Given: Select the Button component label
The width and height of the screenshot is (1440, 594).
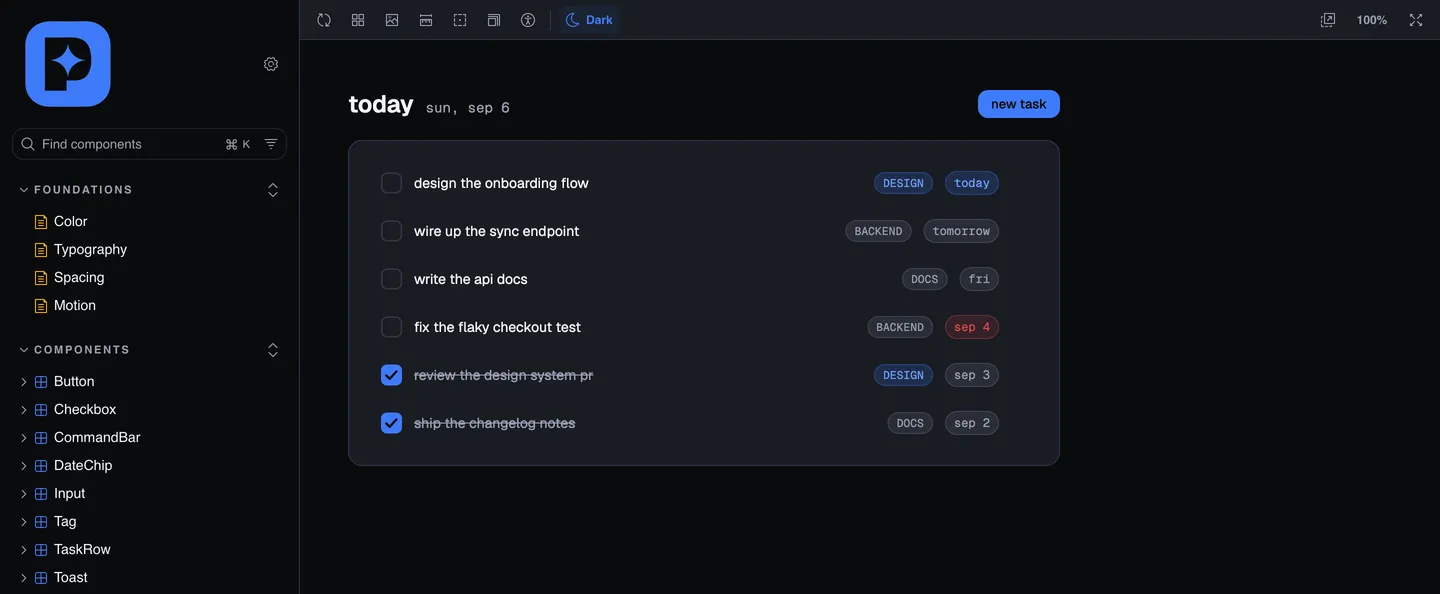Looking at the screenshot, I should coord(74,382).
